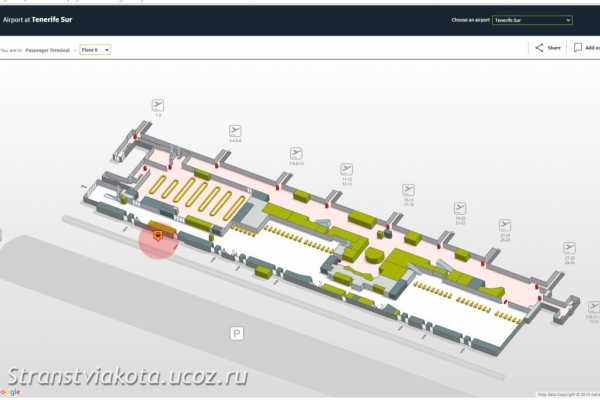The height and width of the screenshot is (400, 600).
Task: Click the orange location marker pin
Action: [158, 236]
